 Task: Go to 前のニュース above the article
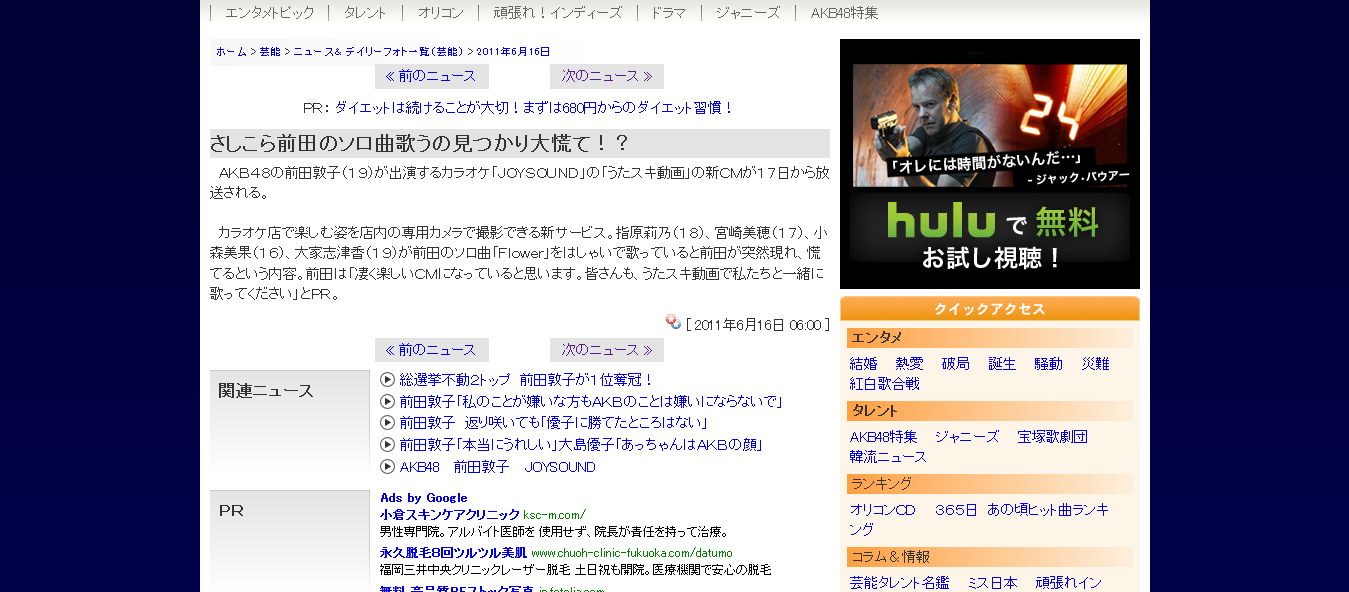click(432, 76)
